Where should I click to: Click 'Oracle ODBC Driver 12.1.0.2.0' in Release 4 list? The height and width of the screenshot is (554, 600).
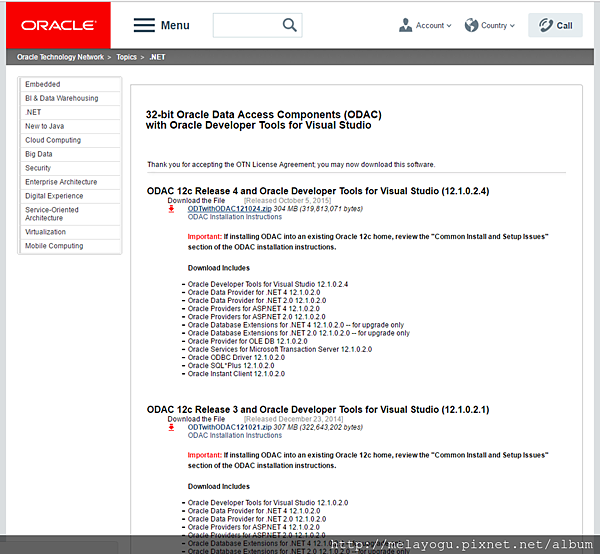pos(236,357)
